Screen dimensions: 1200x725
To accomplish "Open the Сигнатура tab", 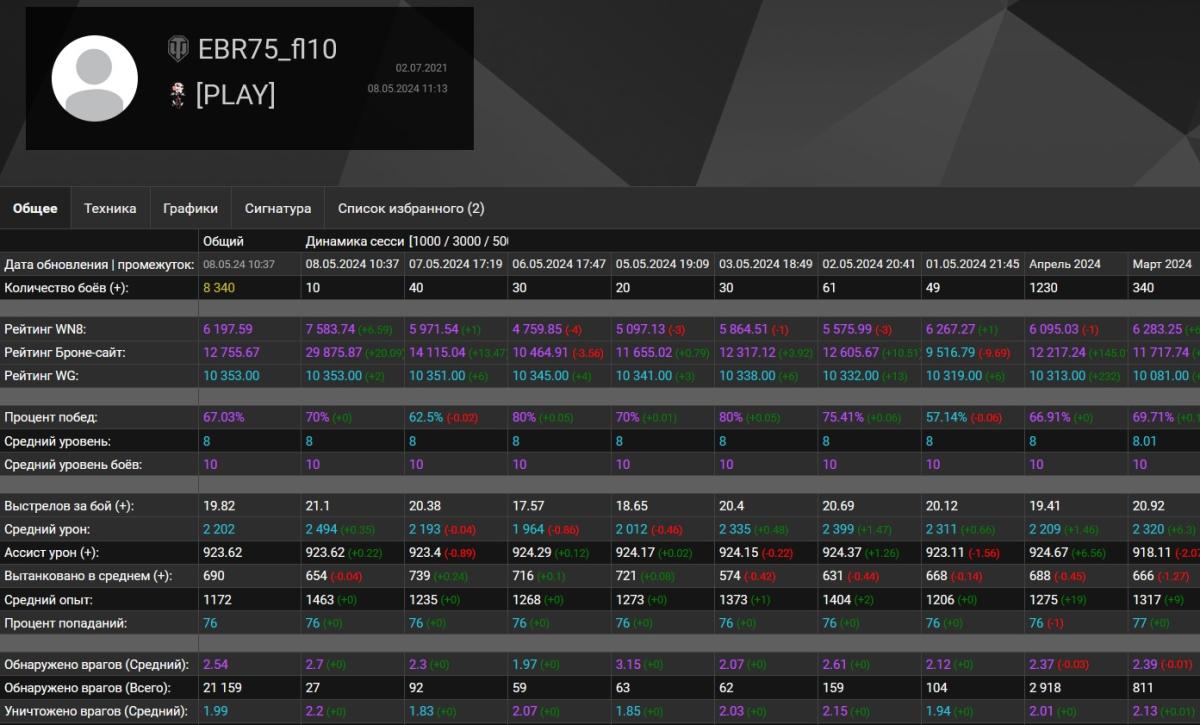I will pyautogui.click(x=278, y=209).
